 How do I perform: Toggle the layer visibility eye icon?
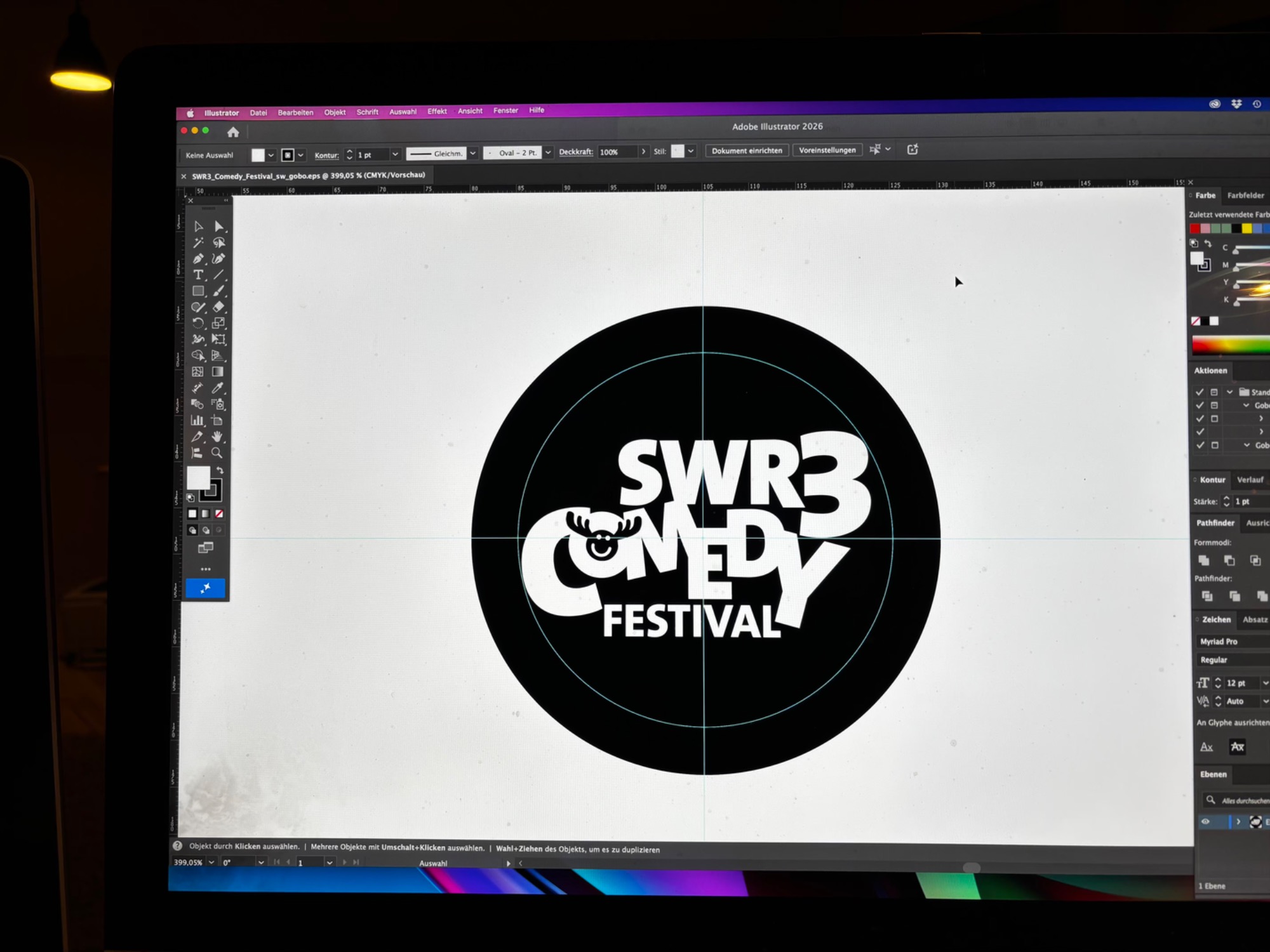[x=1205, y=822]
